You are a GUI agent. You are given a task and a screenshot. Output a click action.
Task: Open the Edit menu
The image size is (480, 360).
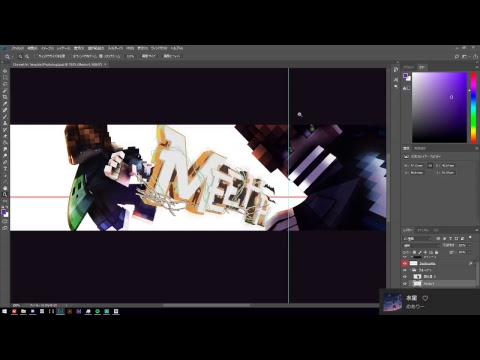pos(32,48)
